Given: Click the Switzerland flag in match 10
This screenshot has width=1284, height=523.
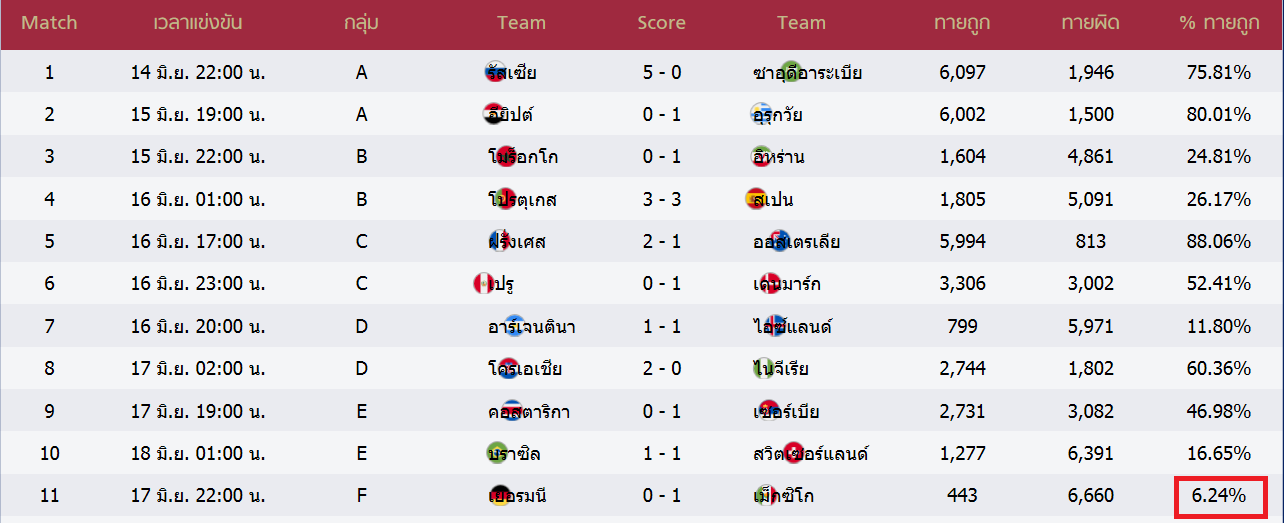Looking at the screenshot, I should (794, 453).
